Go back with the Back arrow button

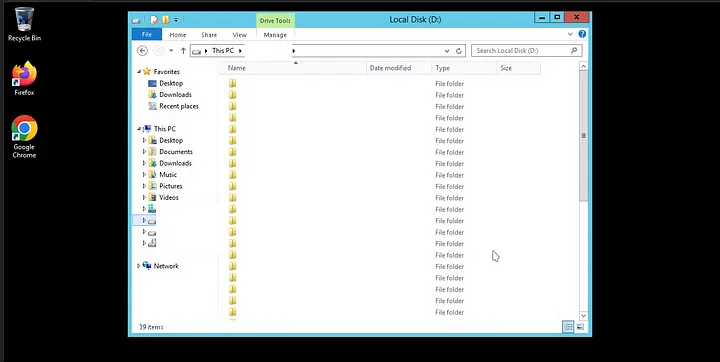[x=142, y=51]
